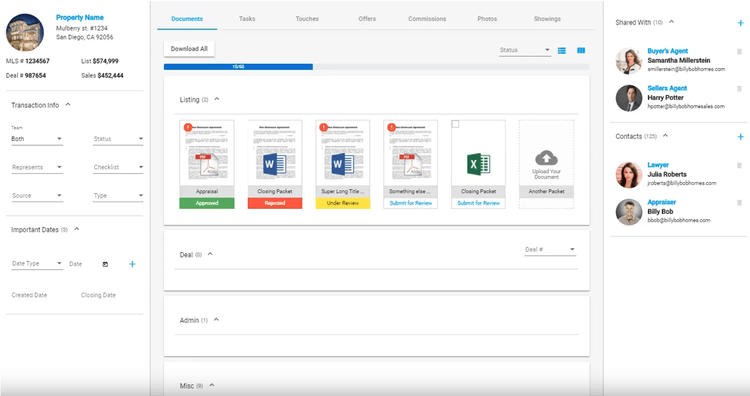
Task: Switch to grid column view icon
Action: click(x=581, y=50)
